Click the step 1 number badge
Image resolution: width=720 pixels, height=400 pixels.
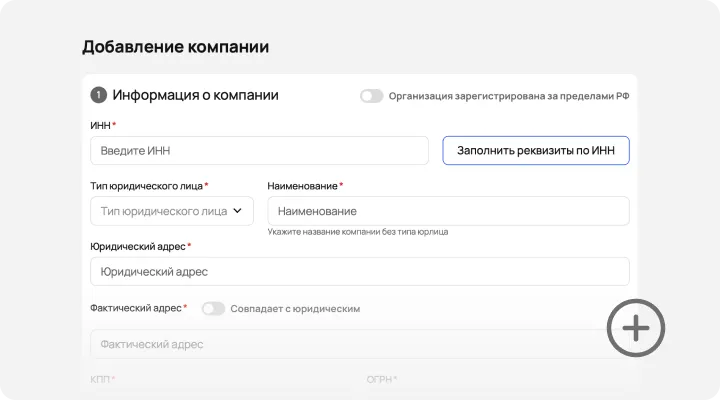coord(98,96)
